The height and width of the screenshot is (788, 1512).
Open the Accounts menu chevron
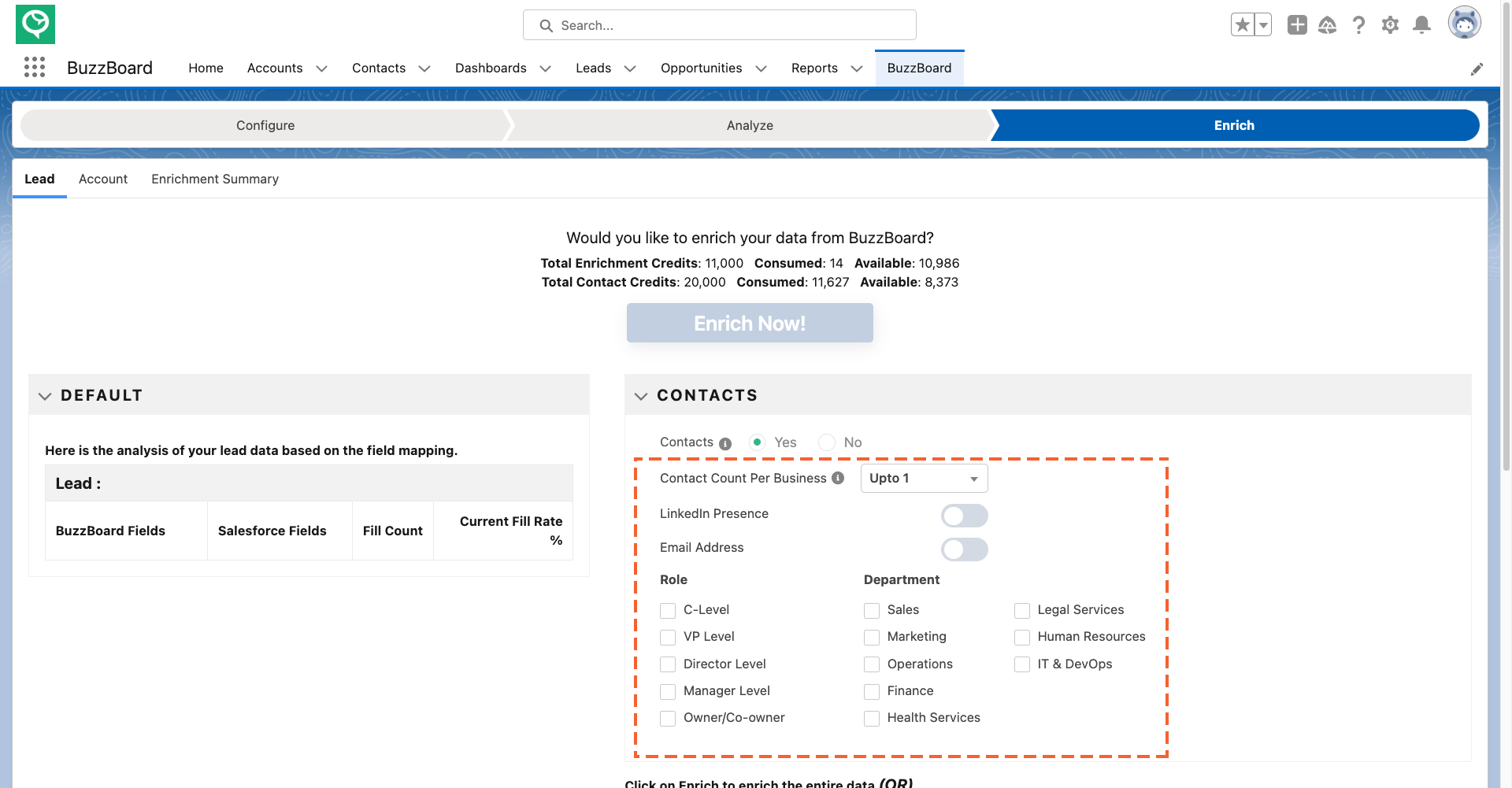[x=321, y=68]
